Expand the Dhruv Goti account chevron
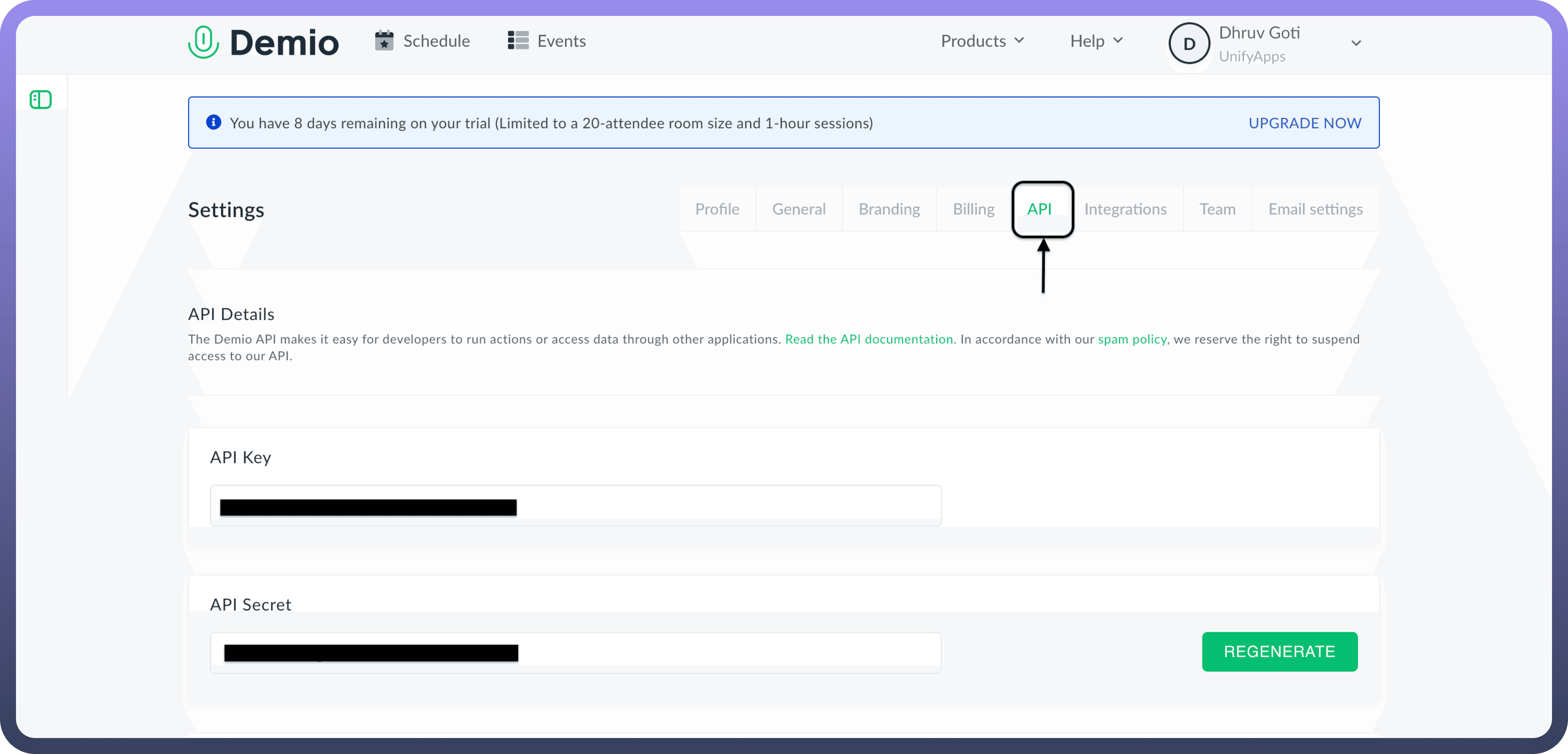1568x754 pixels. pyautogui.click(x=1356, y=43)
